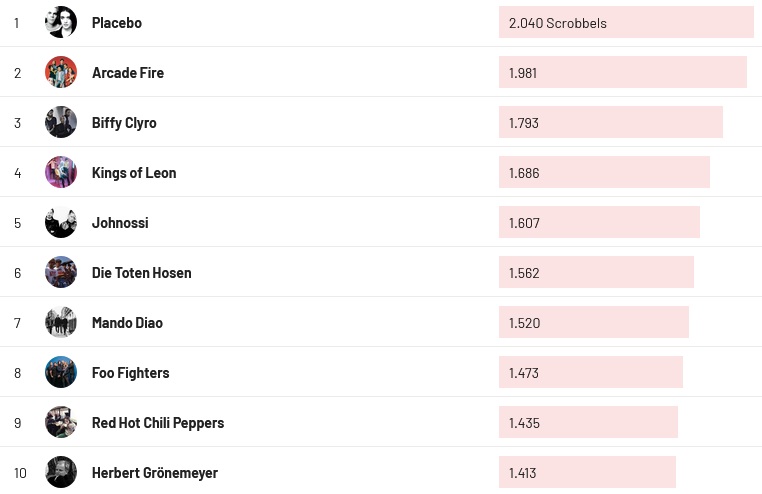The image size is (762, 494).
Task: Open the Johnossi artist link
Action: pos(120,223)
